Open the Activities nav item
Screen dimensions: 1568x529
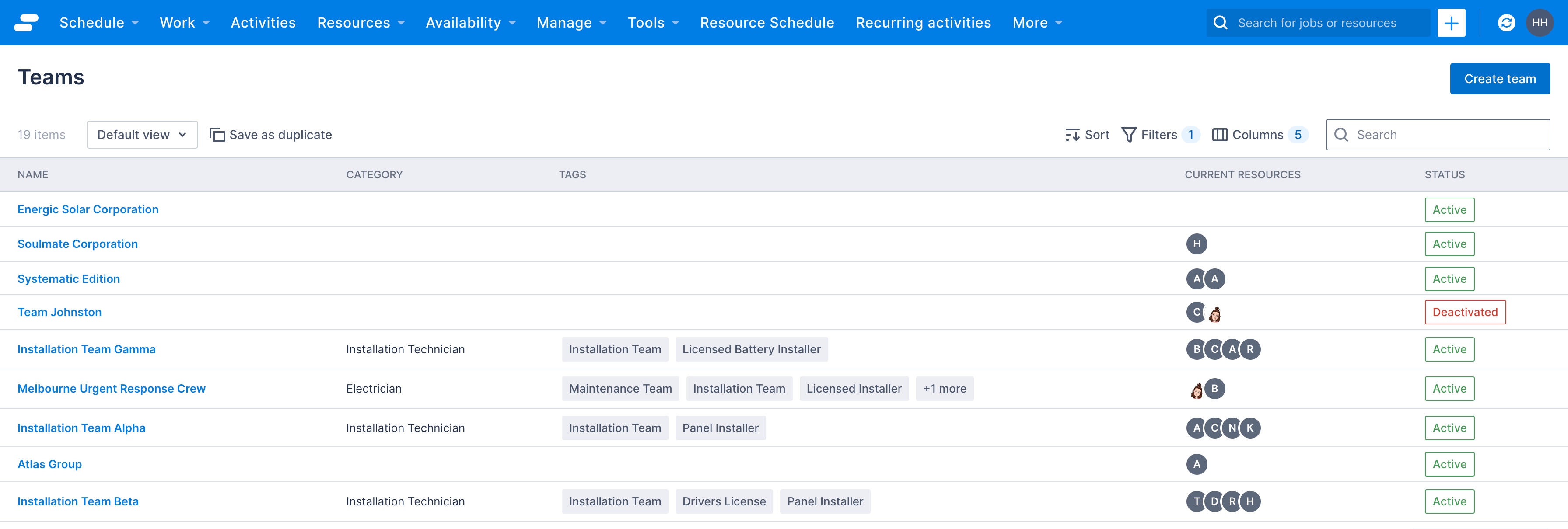[263, 22]
